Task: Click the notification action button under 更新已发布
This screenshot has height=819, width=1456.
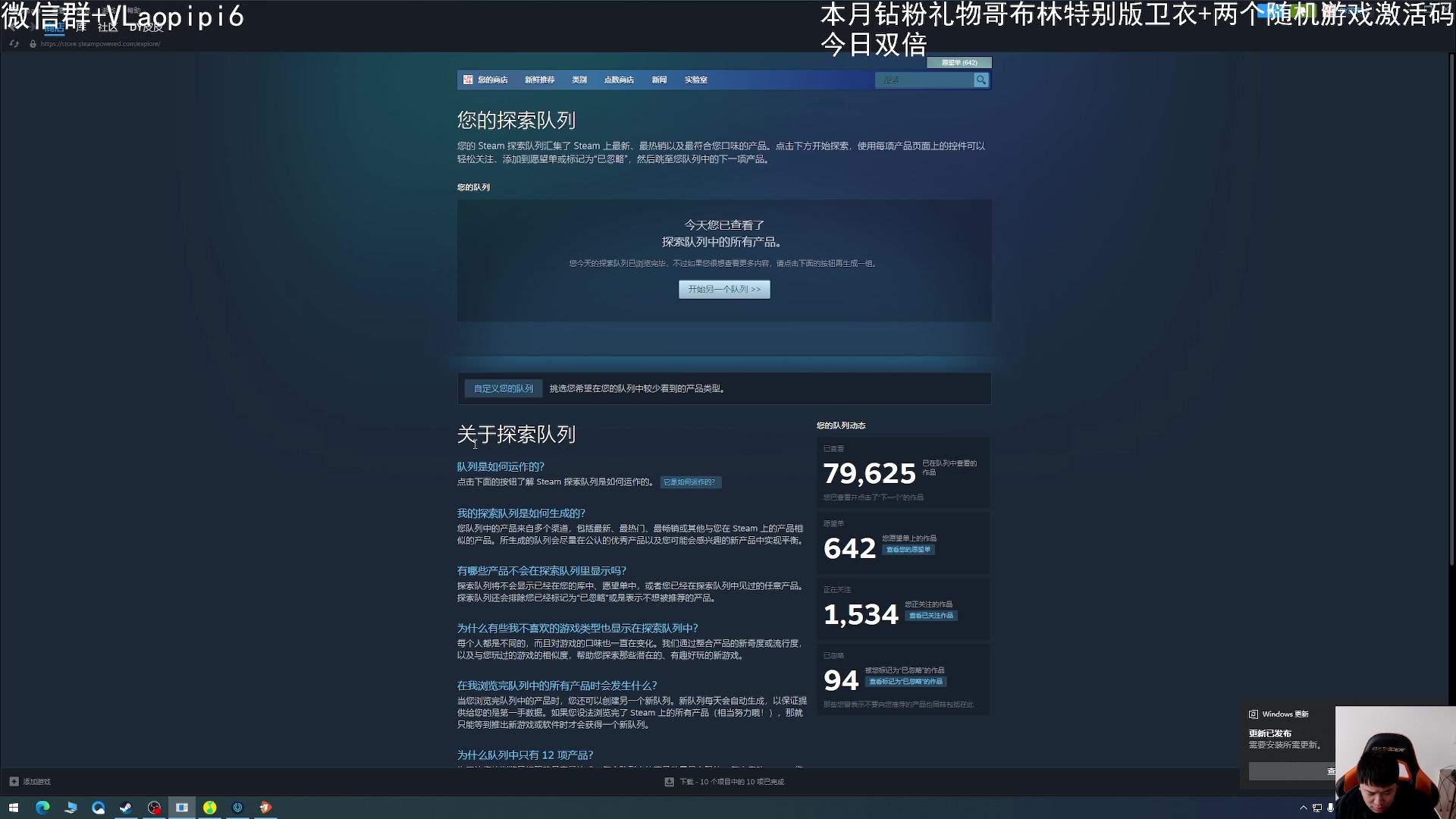Action: (1292, 771)
